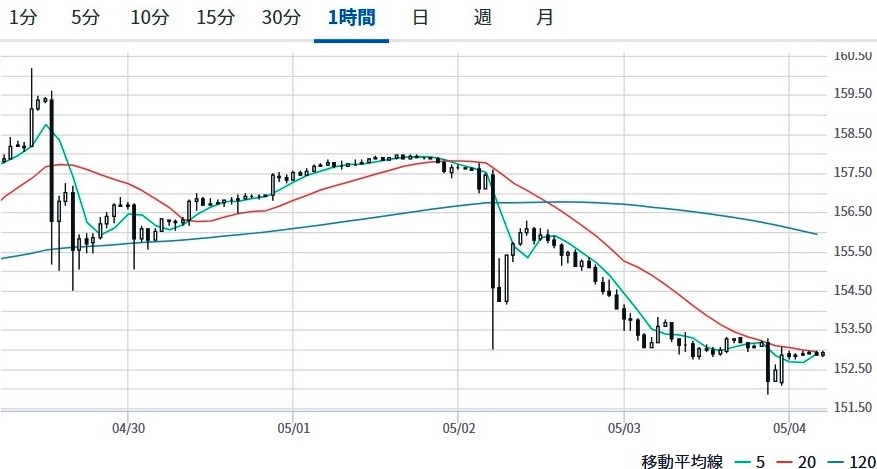The width and height of the screenshot is (877, 469).
Task: Open the 10分 timeframe tab
Action: (150, 18)
